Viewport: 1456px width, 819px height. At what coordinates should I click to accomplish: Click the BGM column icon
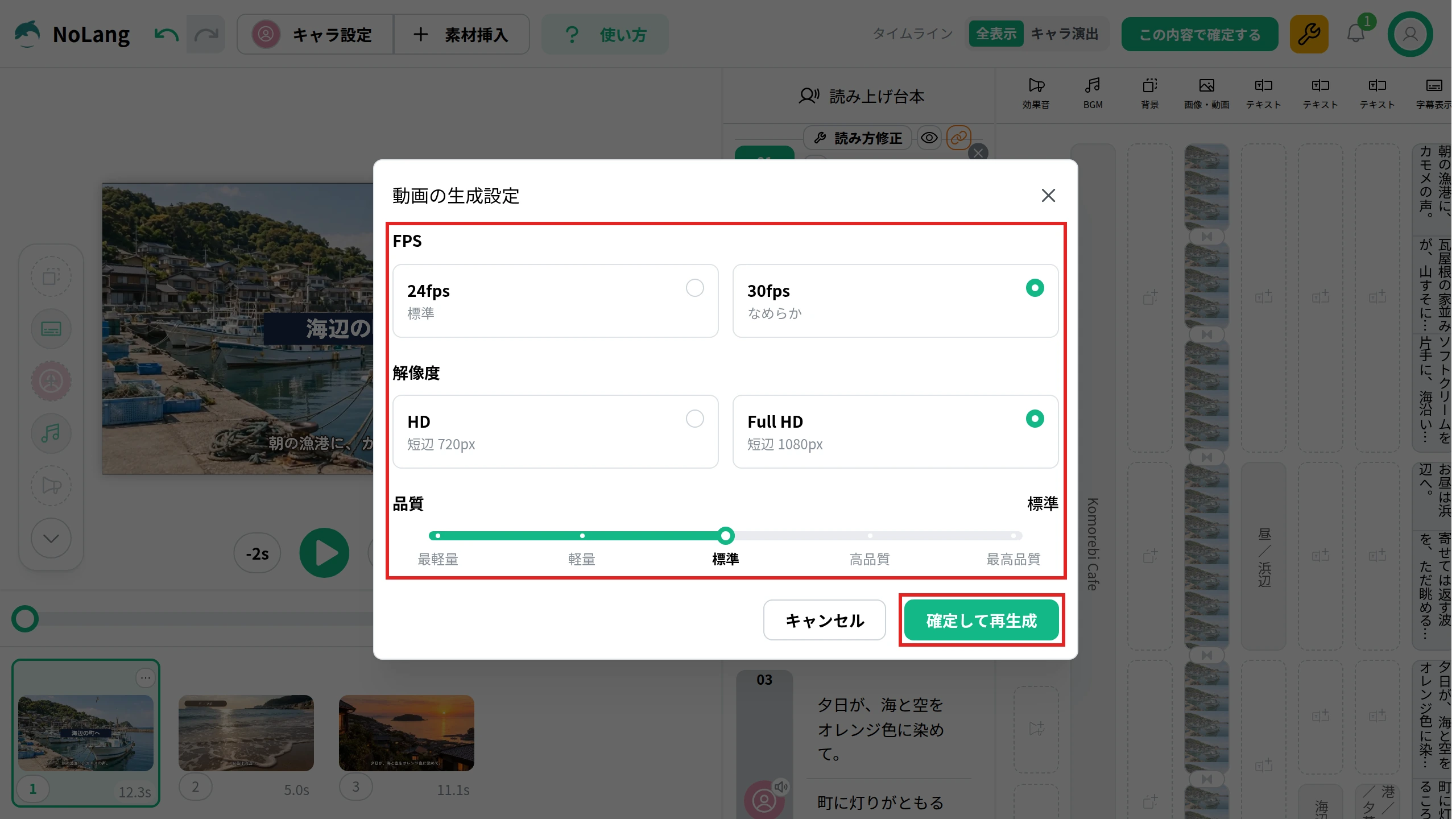(1093, 94)
